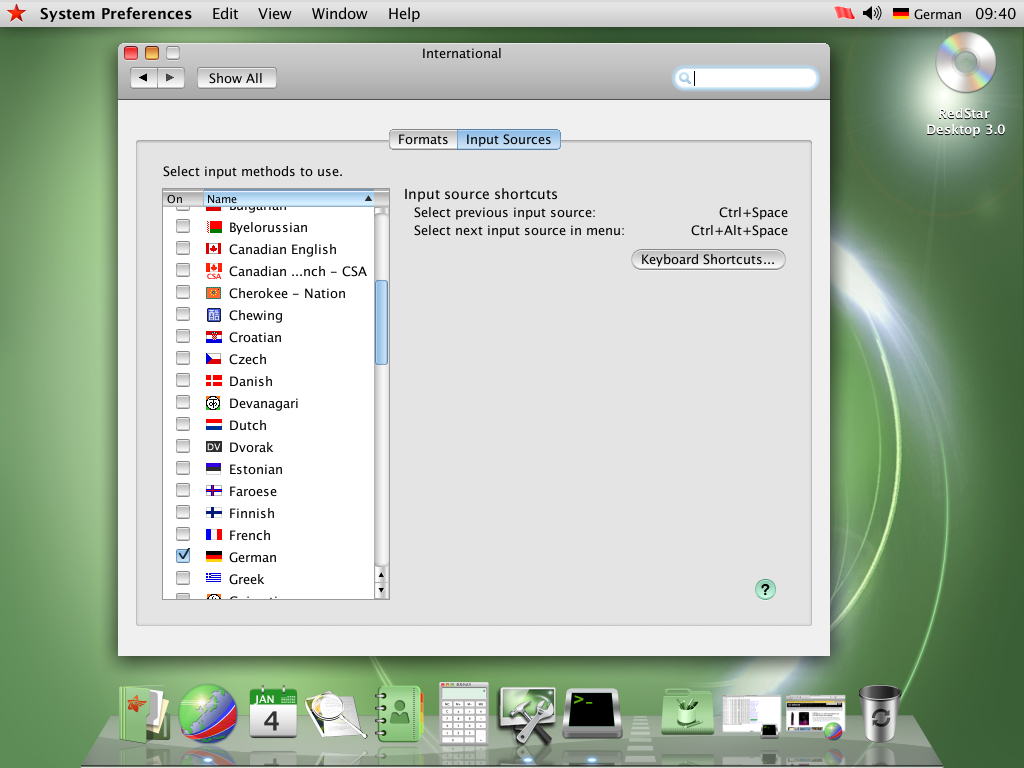Enable the Dvorak input method
Viewport: 1024px width, 768px height.
pyautogui.click(x=183, y=447)
